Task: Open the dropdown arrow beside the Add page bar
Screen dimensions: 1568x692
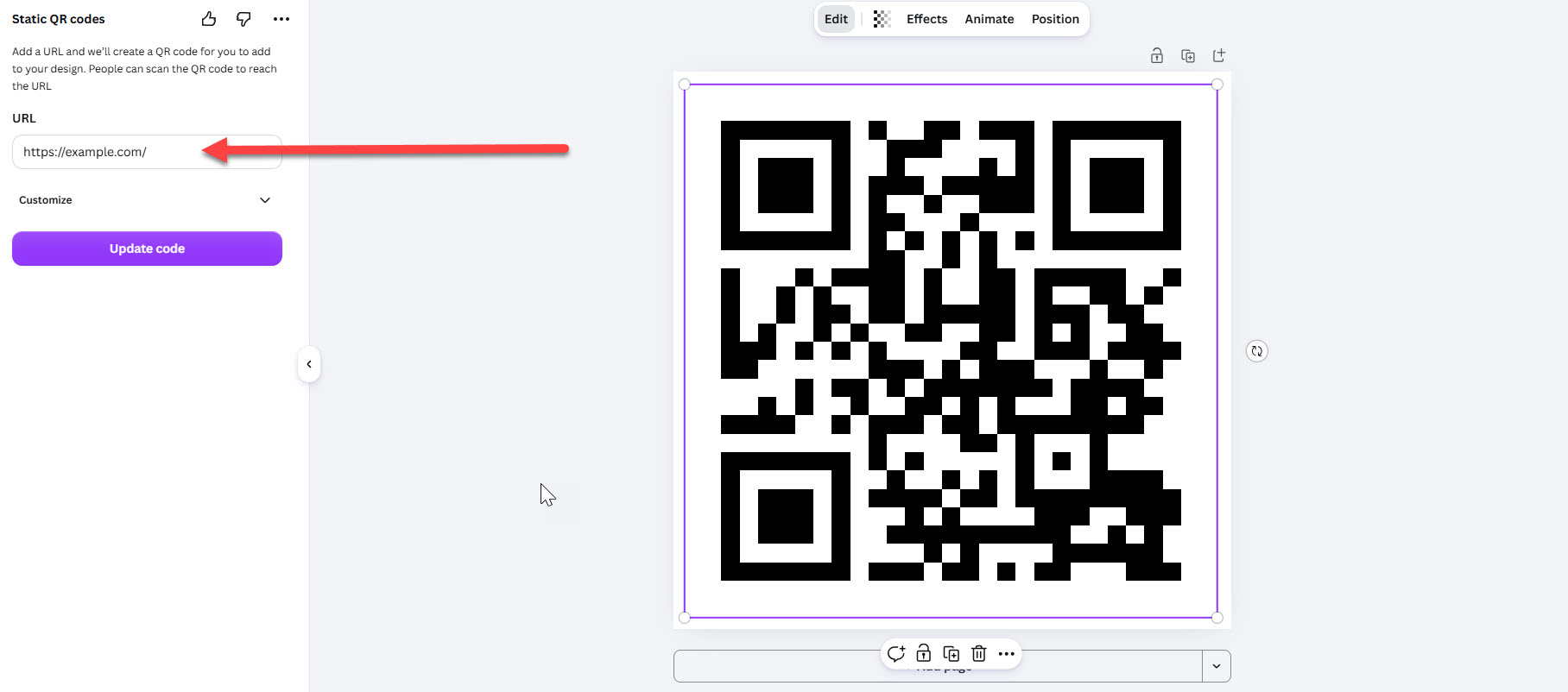Action: click(x=1217, y=666)
